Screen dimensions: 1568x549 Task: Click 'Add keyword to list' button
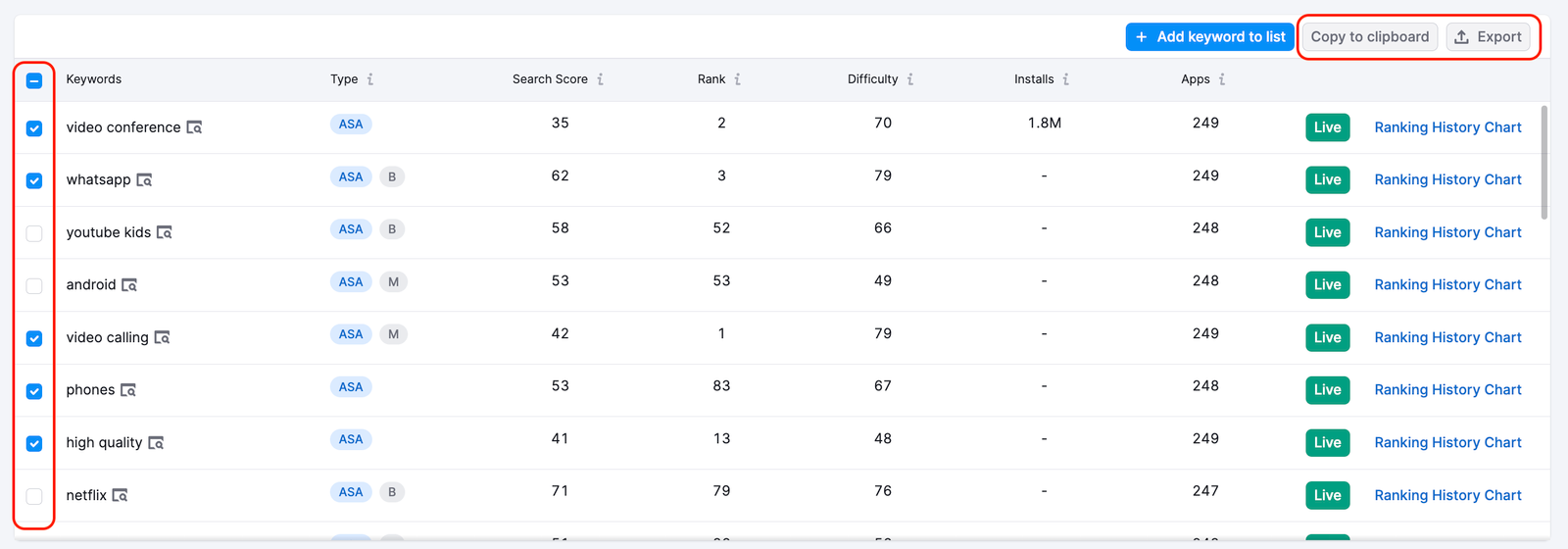tap(1209, 37)
